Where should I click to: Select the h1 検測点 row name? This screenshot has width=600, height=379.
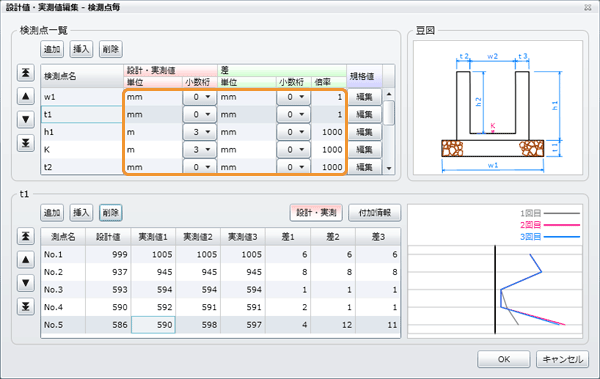click(x=82, y=132)
